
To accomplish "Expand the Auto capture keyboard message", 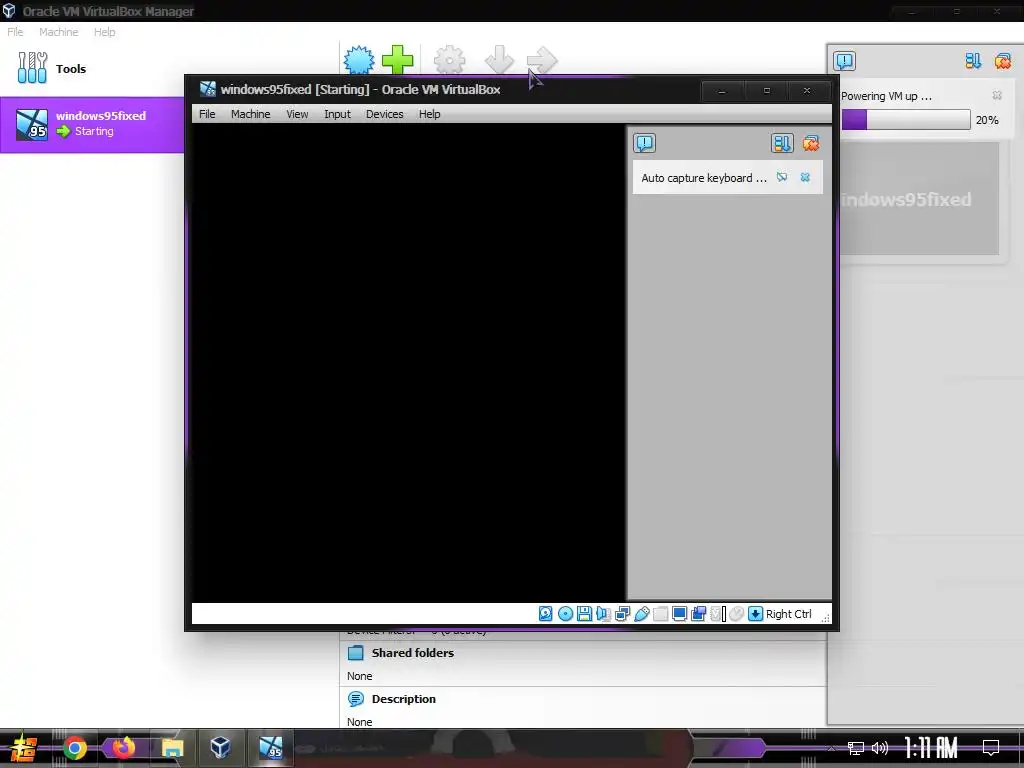I will coord(704,178).
